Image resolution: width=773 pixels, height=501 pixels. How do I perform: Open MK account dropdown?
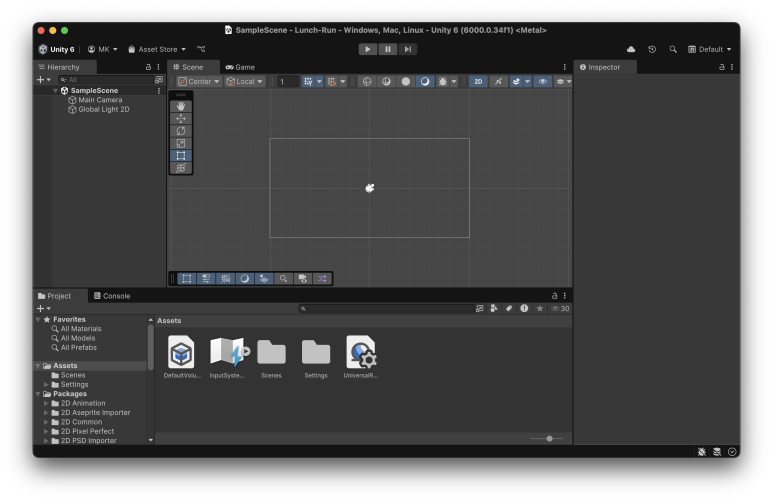point(103,49)
